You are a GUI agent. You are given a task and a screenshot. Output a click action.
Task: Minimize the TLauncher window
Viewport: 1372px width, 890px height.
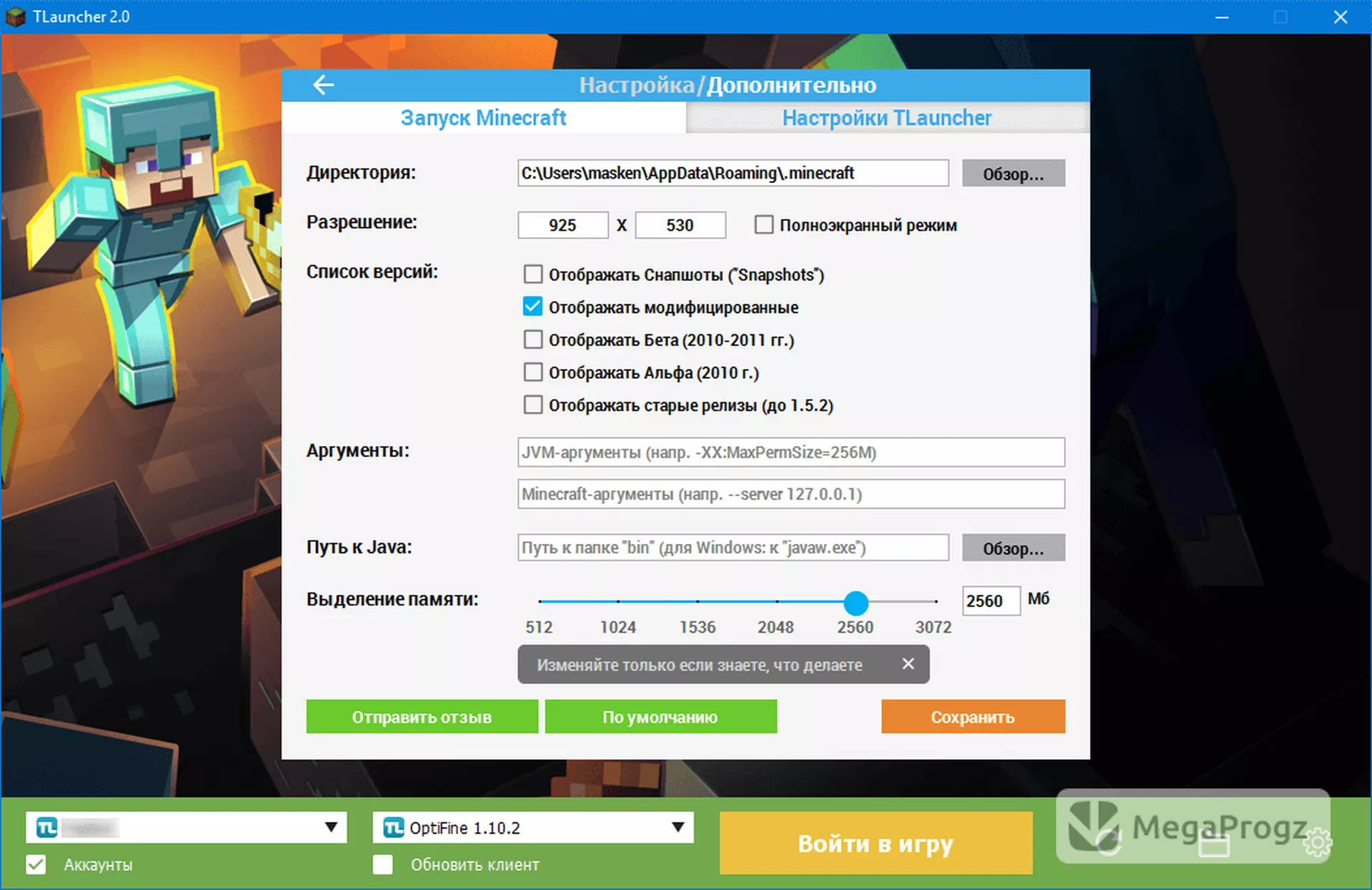[1221, 17]
